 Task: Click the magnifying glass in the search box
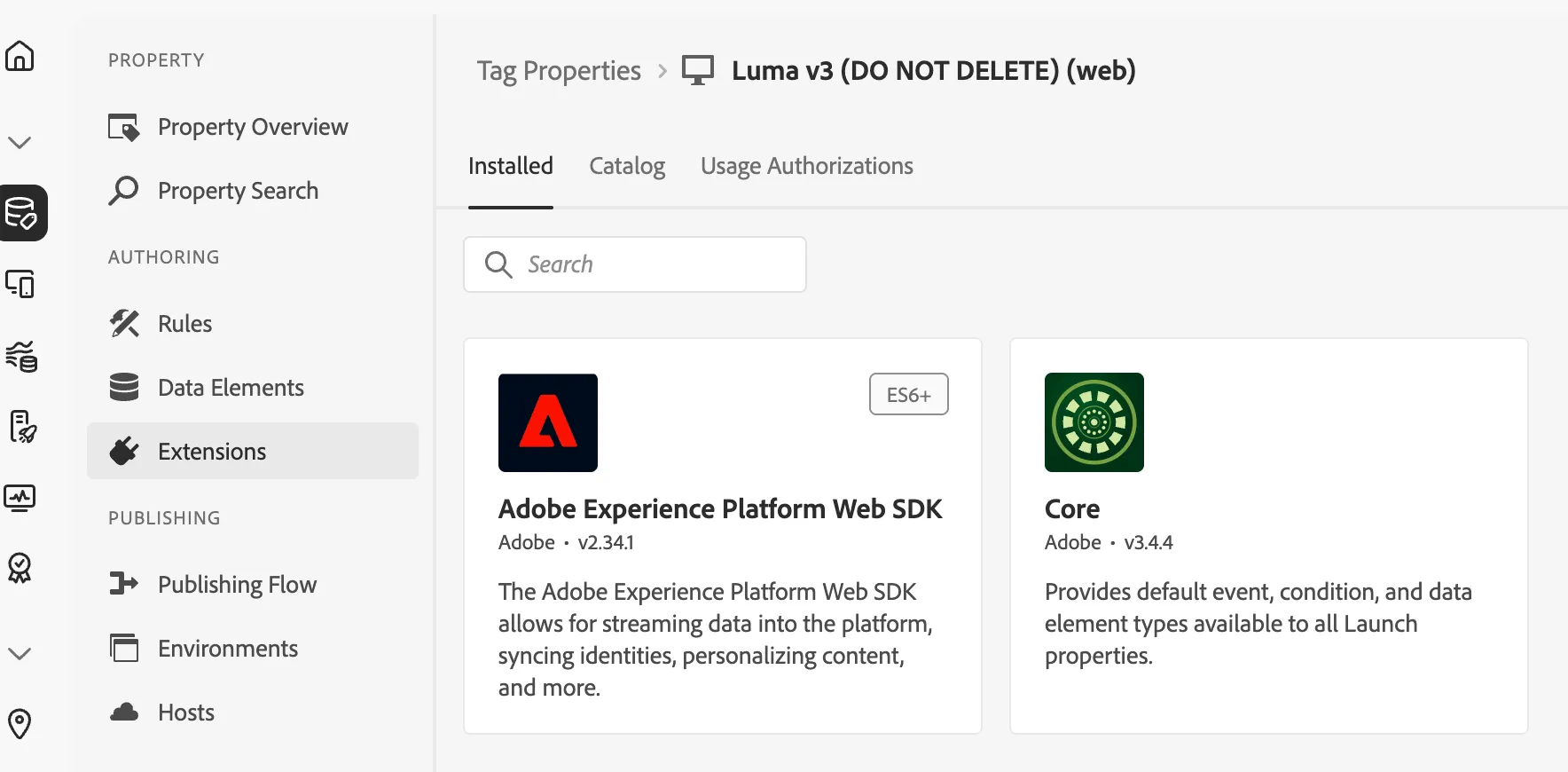498,264
